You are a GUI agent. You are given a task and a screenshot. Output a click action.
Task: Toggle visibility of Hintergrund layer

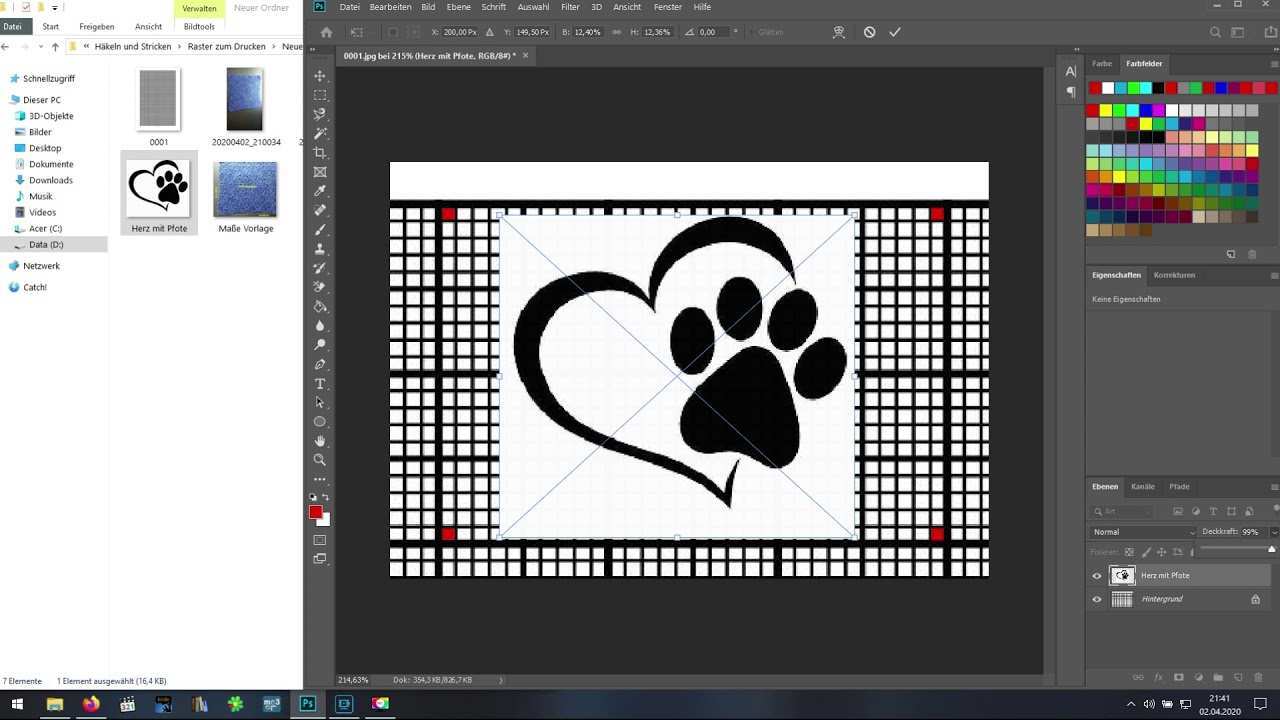(x=1097, y=599)
